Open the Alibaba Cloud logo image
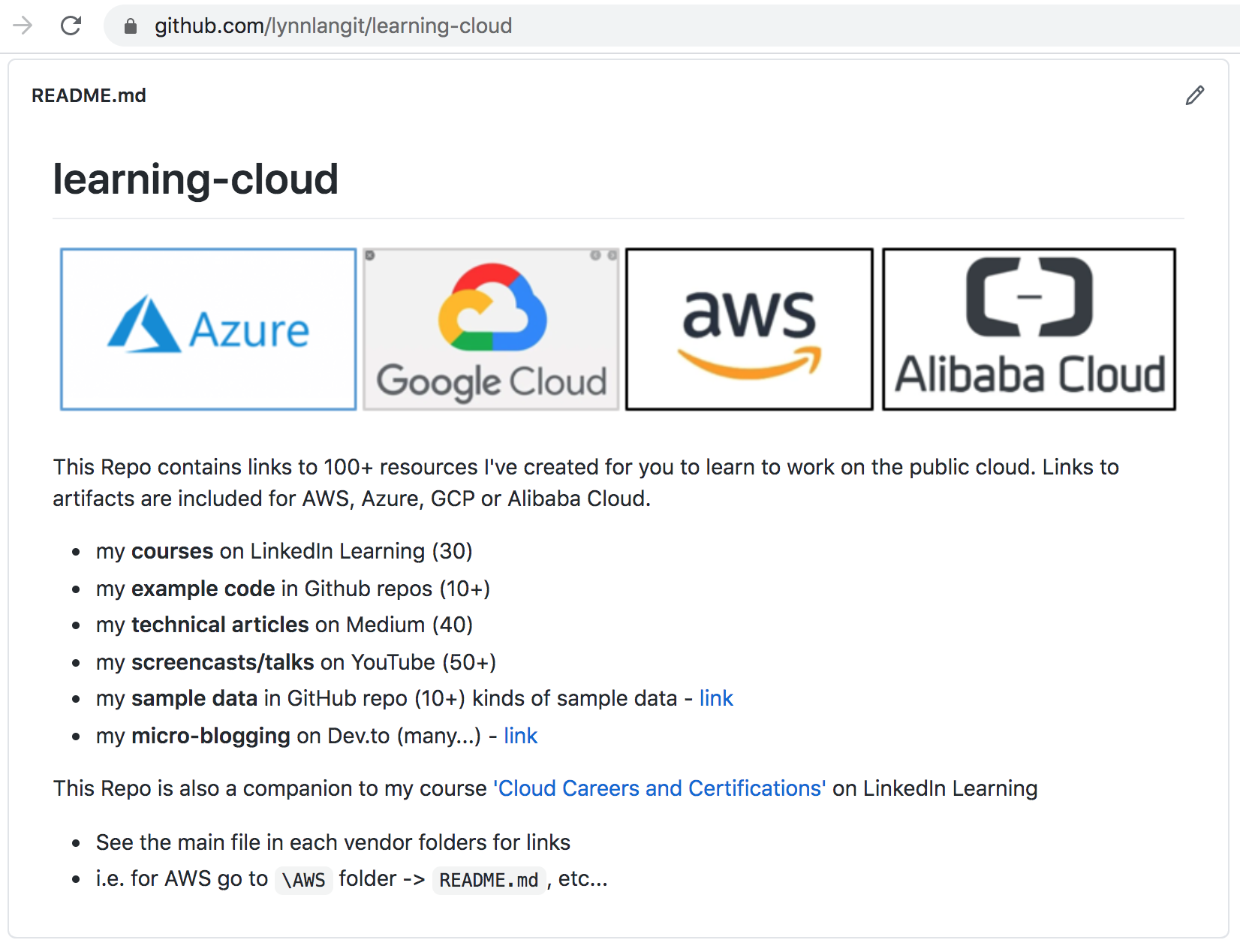1240x952 pixels. 1029,330
